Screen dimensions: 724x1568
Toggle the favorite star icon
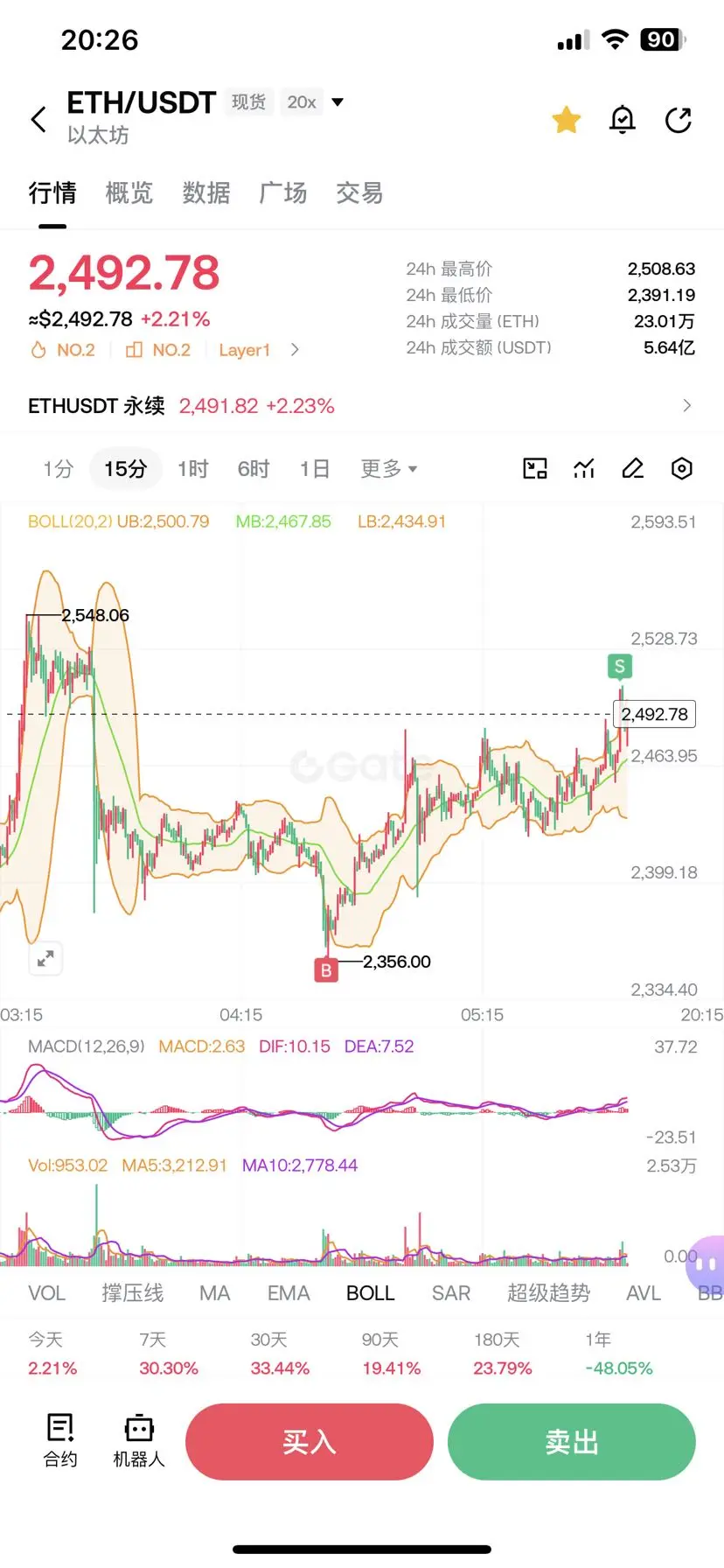tap(567, 120)
